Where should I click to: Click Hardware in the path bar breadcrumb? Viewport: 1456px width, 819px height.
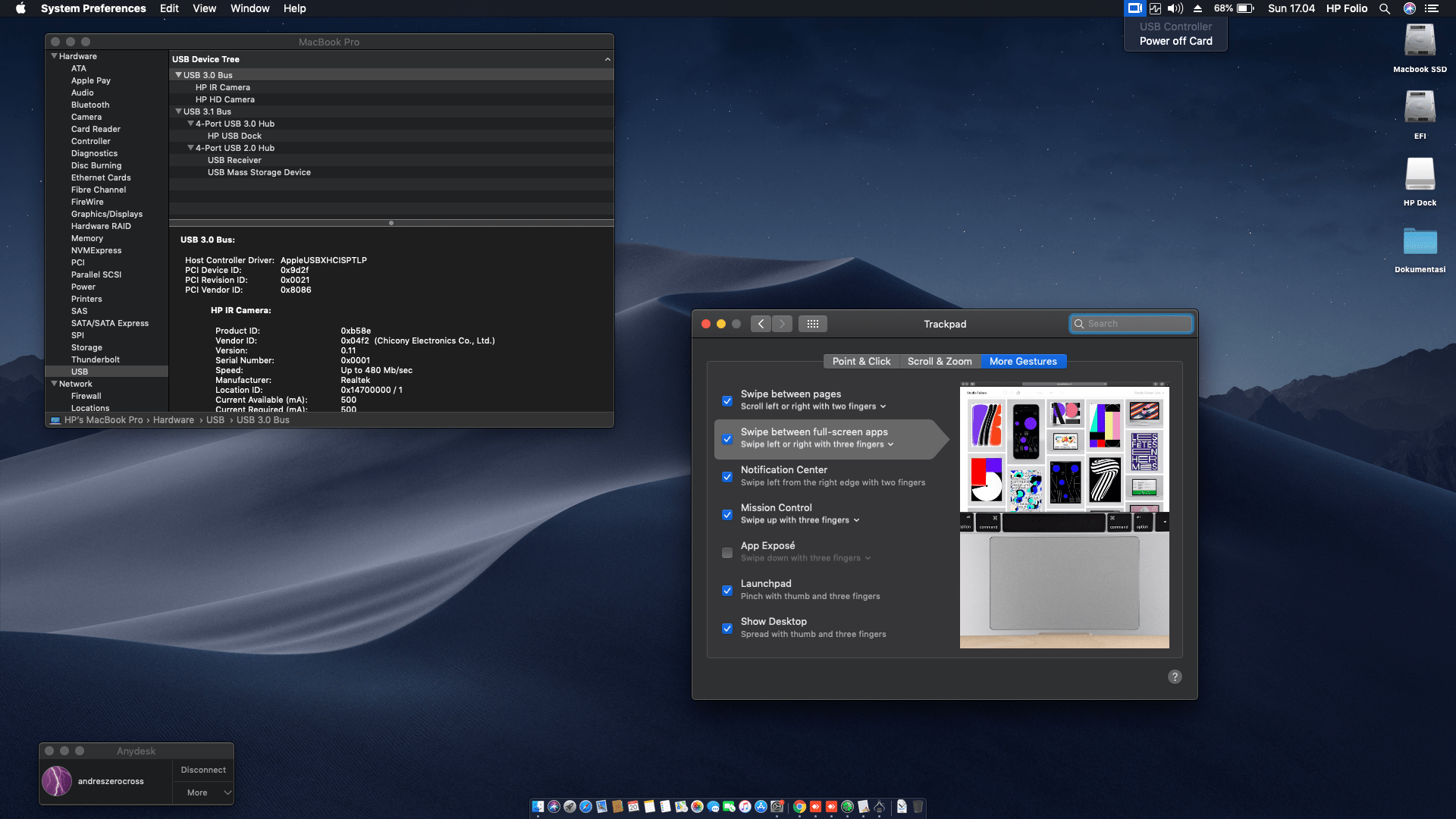point(174,420)
